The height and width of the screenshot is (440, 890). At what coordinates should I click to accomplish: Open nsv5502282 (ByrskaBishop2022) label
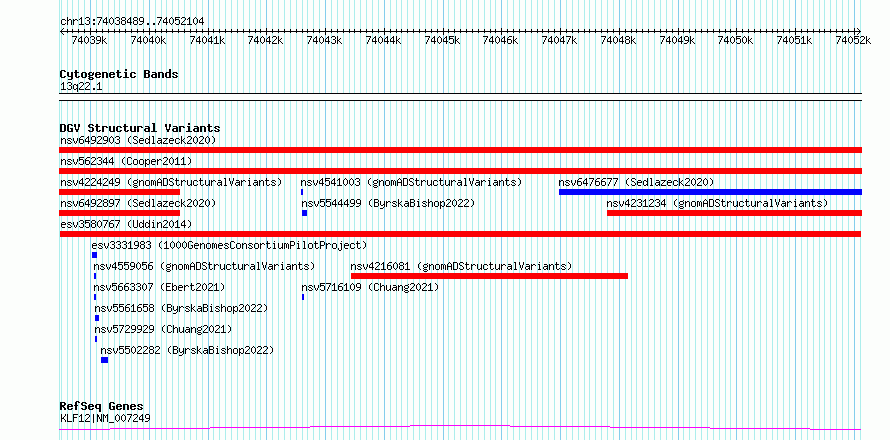[x=187, y=350]
